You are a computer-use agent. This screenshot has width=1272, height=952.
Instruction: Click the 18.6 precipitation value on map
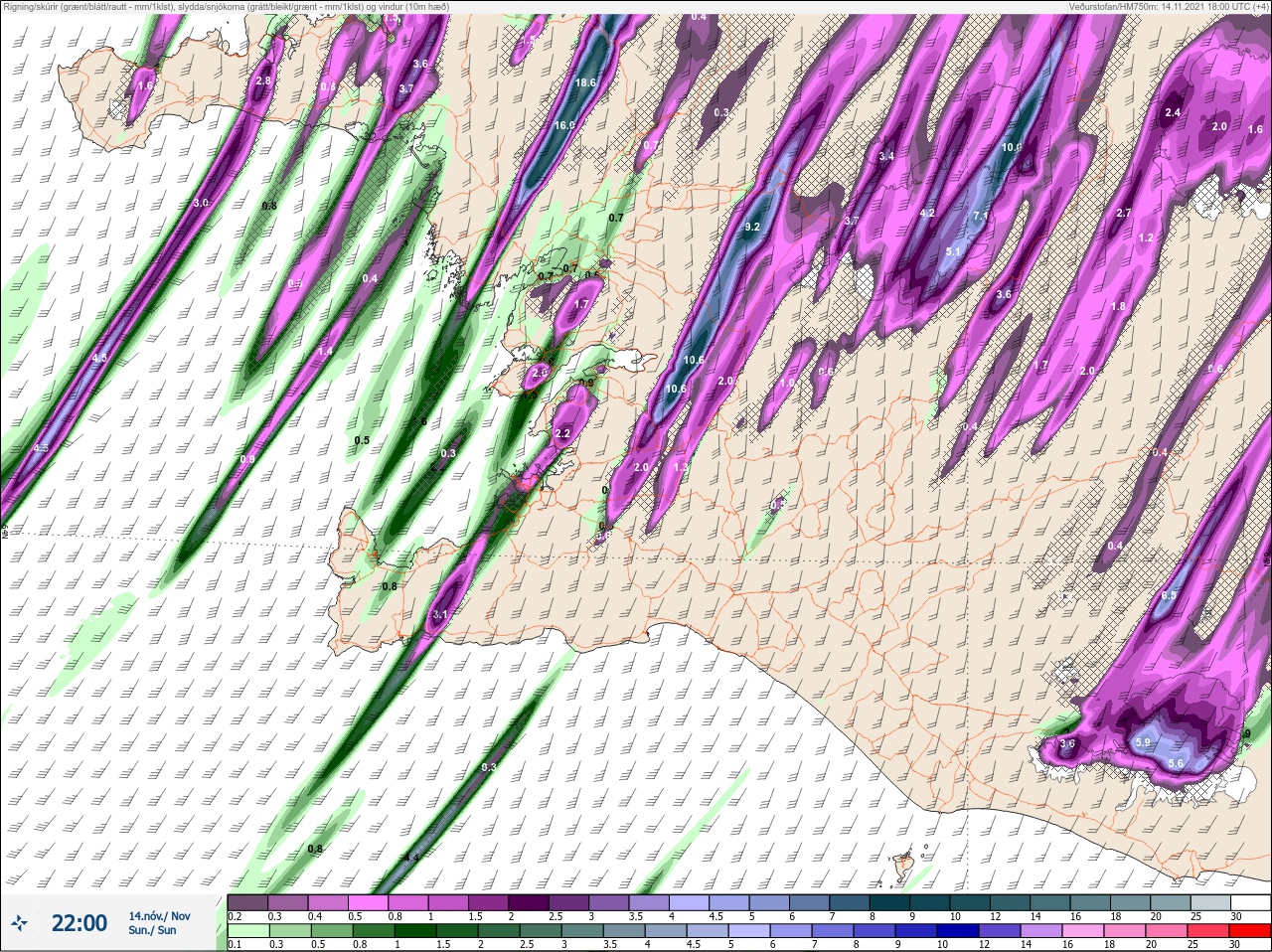pos(586,82)
